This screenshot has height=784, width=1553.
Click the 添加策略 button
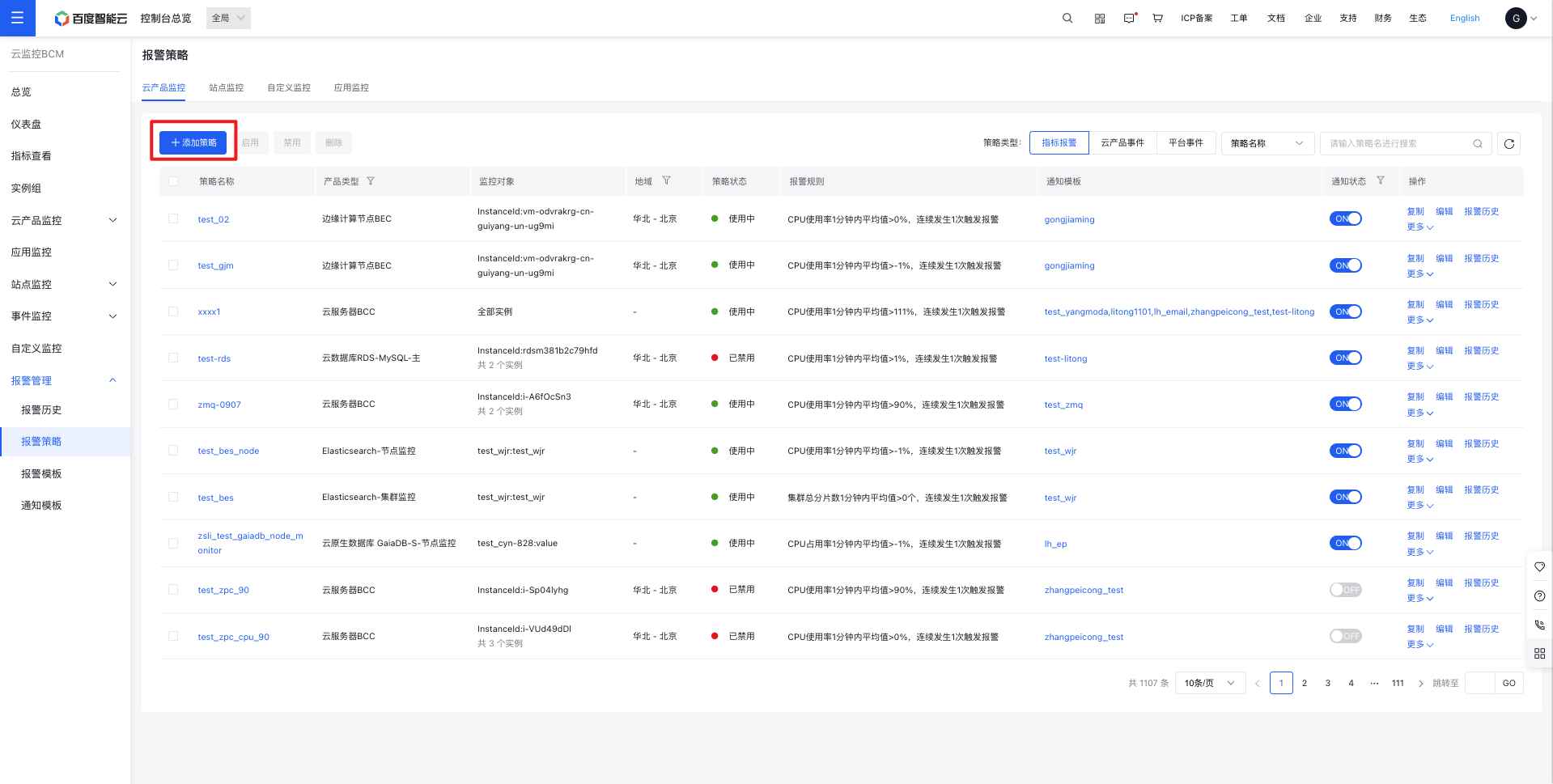point(193,142)
